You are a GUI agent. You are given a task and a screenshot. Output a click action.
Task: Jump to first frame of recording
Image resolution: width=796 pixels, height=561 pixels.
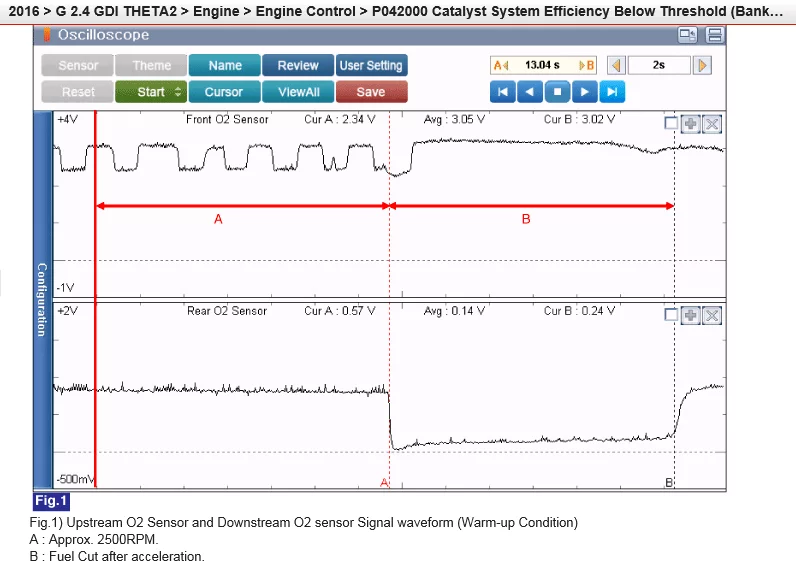[x=503, y=92]
